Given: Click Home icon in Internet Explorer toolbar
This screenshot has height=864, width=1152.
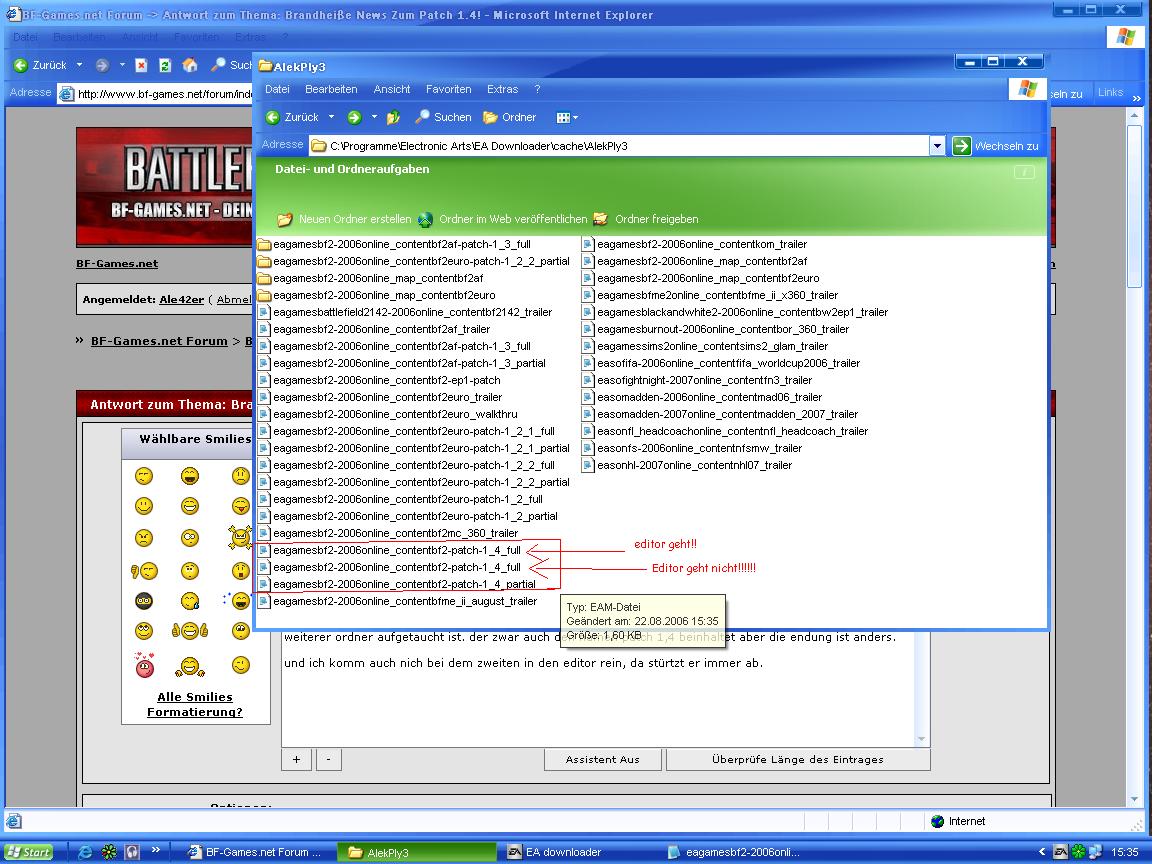Looking at the screenshot, I should pyautogui.click(x=190, y=65).
